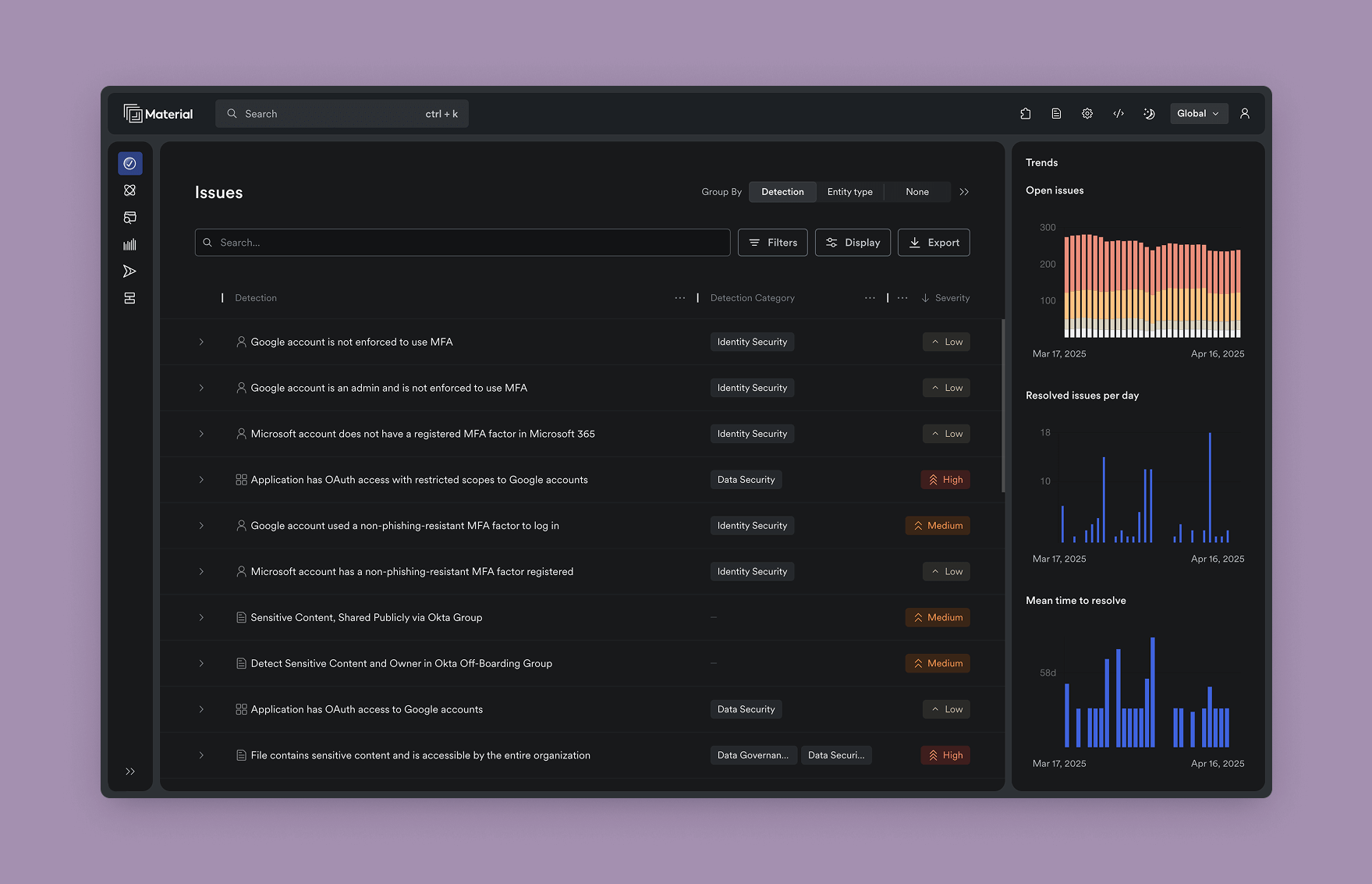The width and height of the screenshot is (1372, 884).
Task: Click document icon beside Okta Off-Boarding detection
Action: point(242,663)
